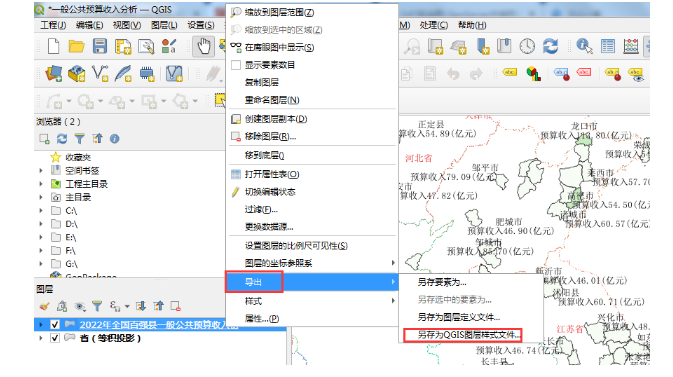Toggle 显示要素数目 checkbox in context menu
The image size is (673, 377).
(x=236, y=65)
